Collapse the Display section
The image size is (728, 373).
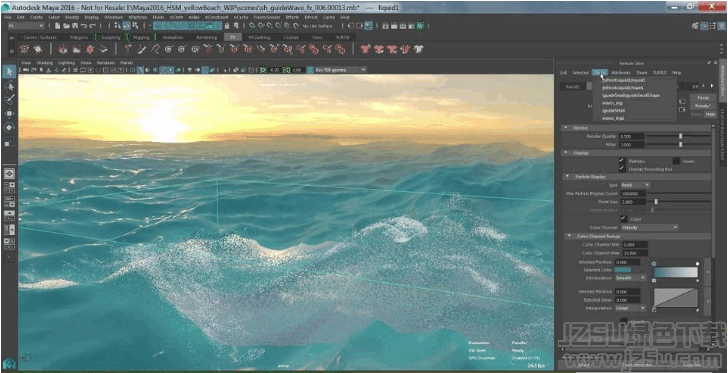click(566, 152)
